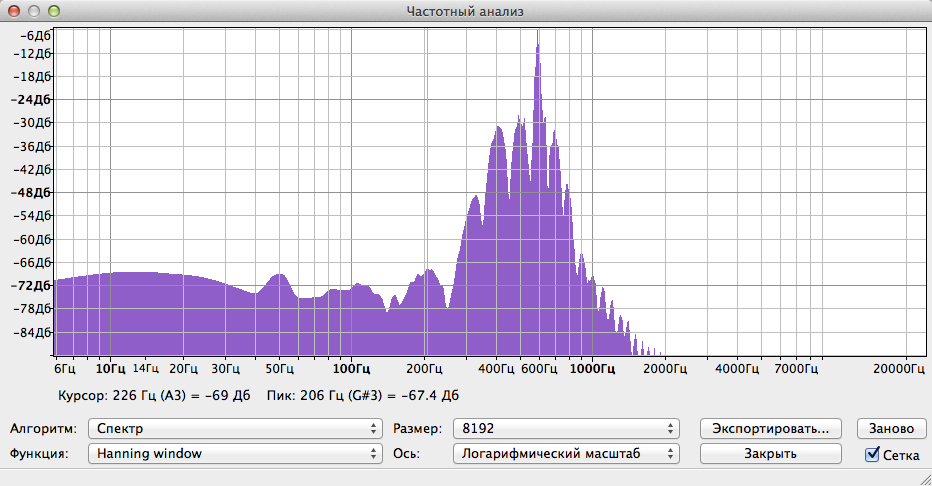Click the 10Гц axis label
The height and width of the screenshot is (486, 932).
(111, 369)
